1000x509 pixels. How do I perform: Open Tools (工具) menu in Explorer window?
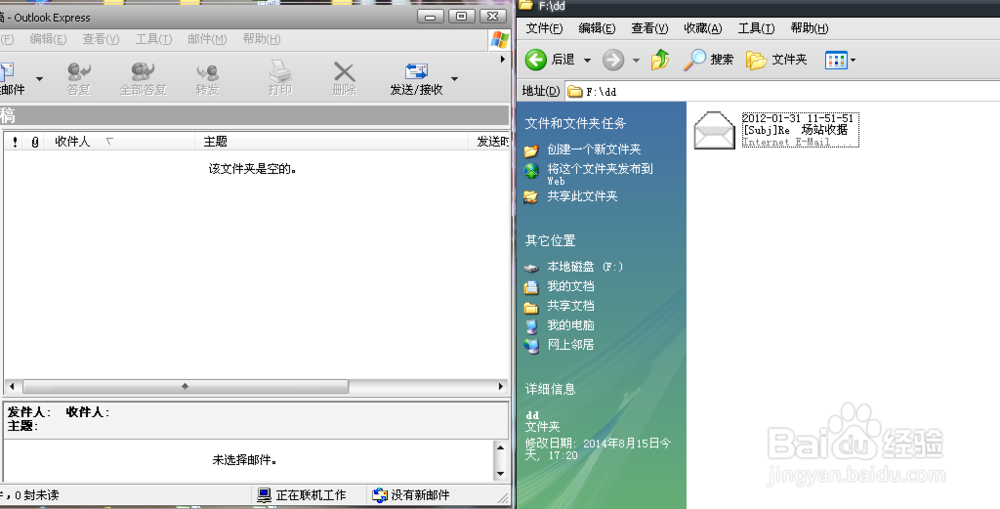[756, 28]
